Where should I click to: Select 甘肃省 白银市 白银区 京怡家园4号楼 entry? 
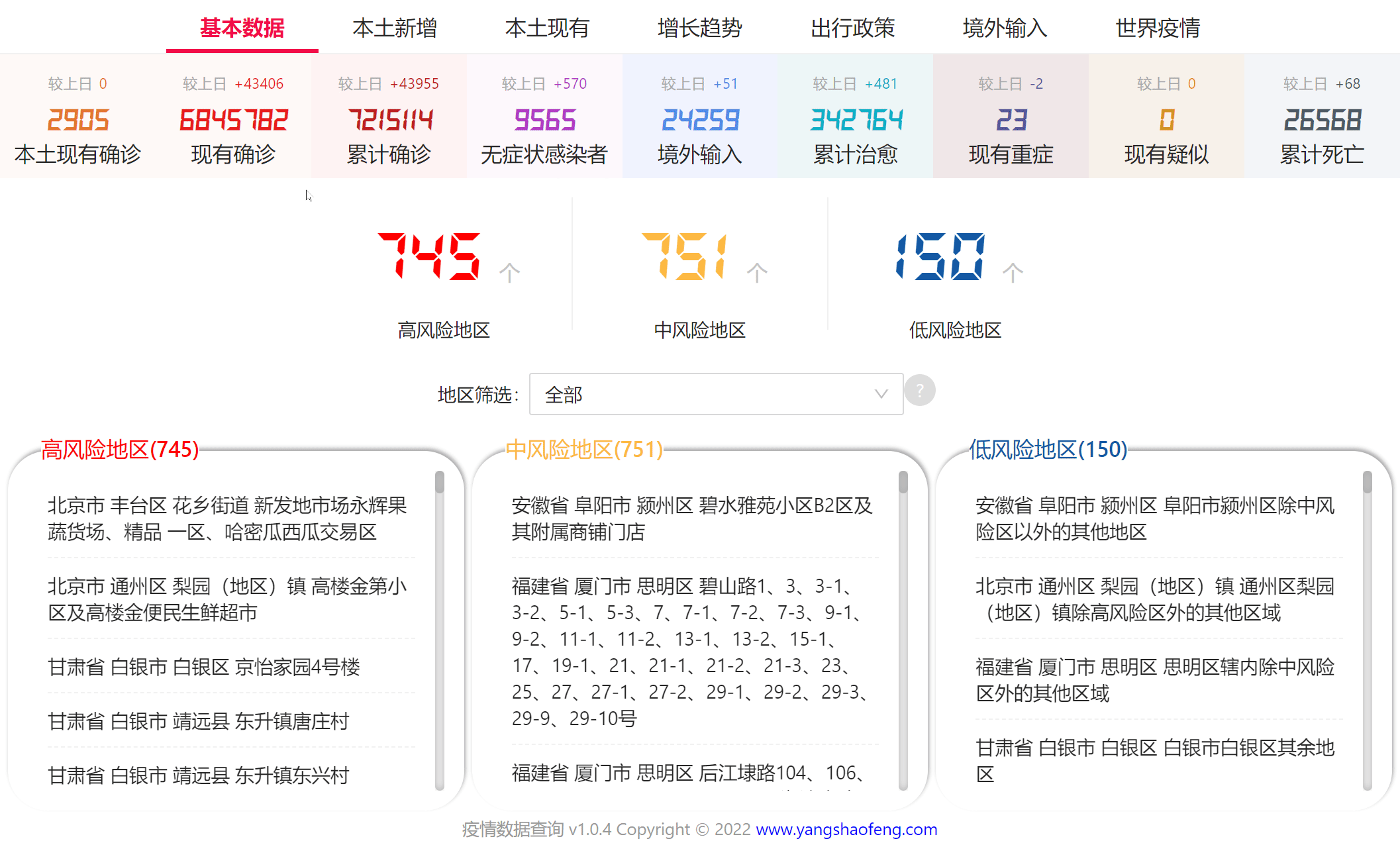[204, 667]
